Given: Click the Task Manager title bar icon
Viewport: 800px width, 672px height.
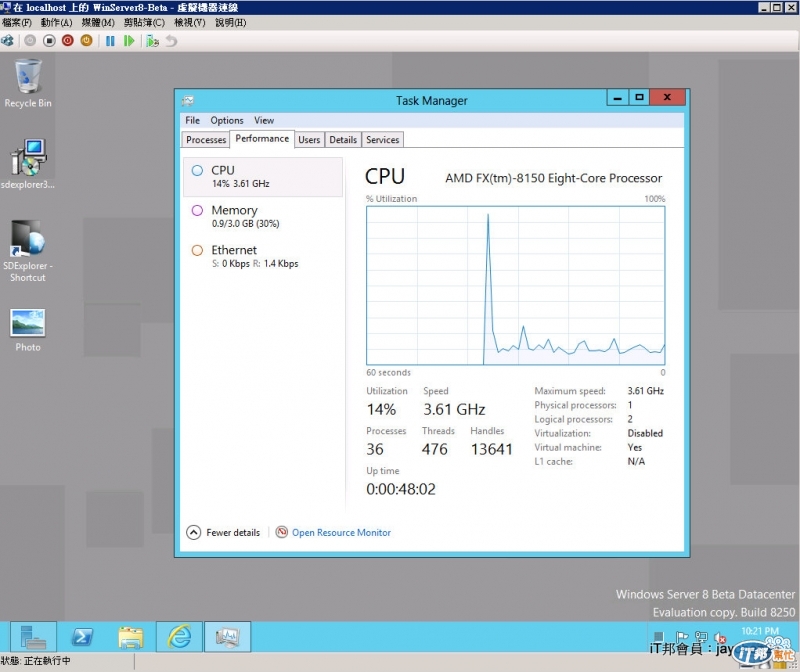Looking at the screenshot, I should [x=188, y=101].
